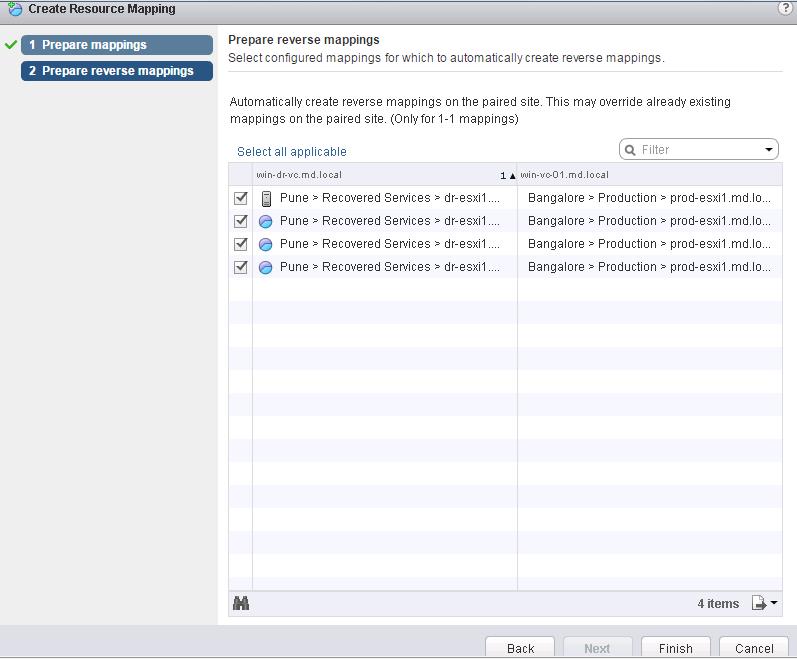This screenshot has height=659, width=797.
Task: Click Select all applicable link
Action: (292, 151)
